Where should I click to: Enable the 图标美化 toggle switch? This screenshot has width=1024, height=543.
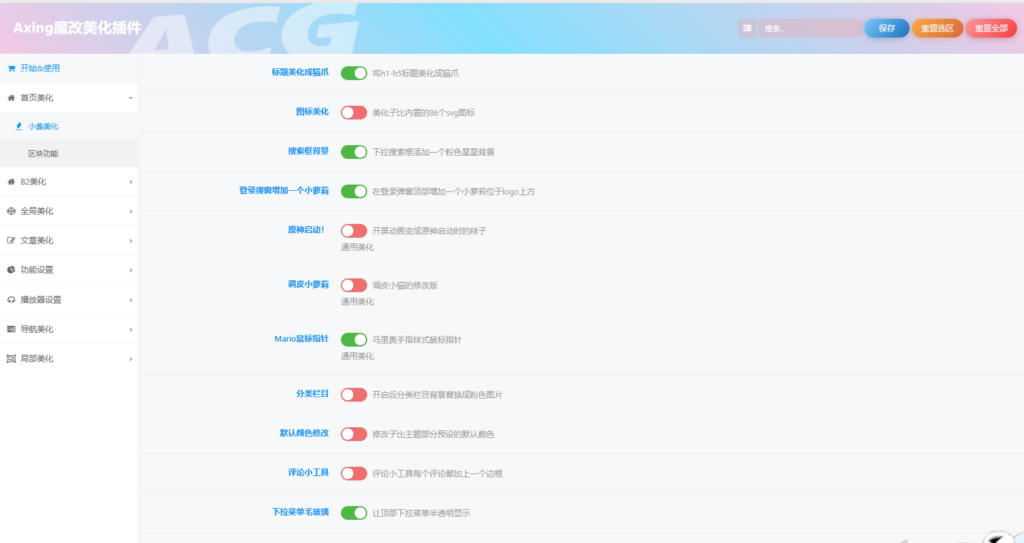tap(354, 113)
